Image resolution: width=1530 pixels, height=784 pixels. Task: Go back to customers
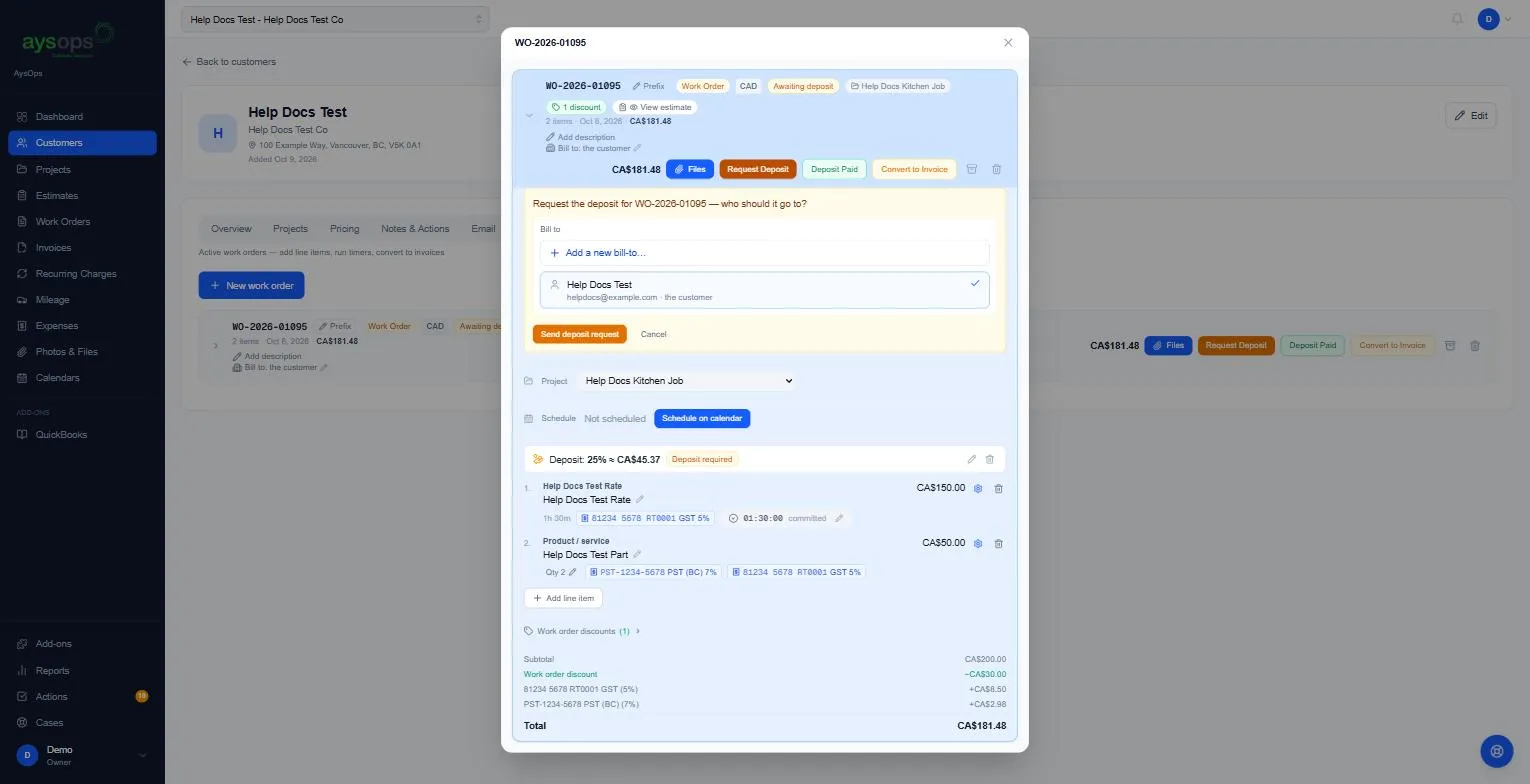pos(229,62)
